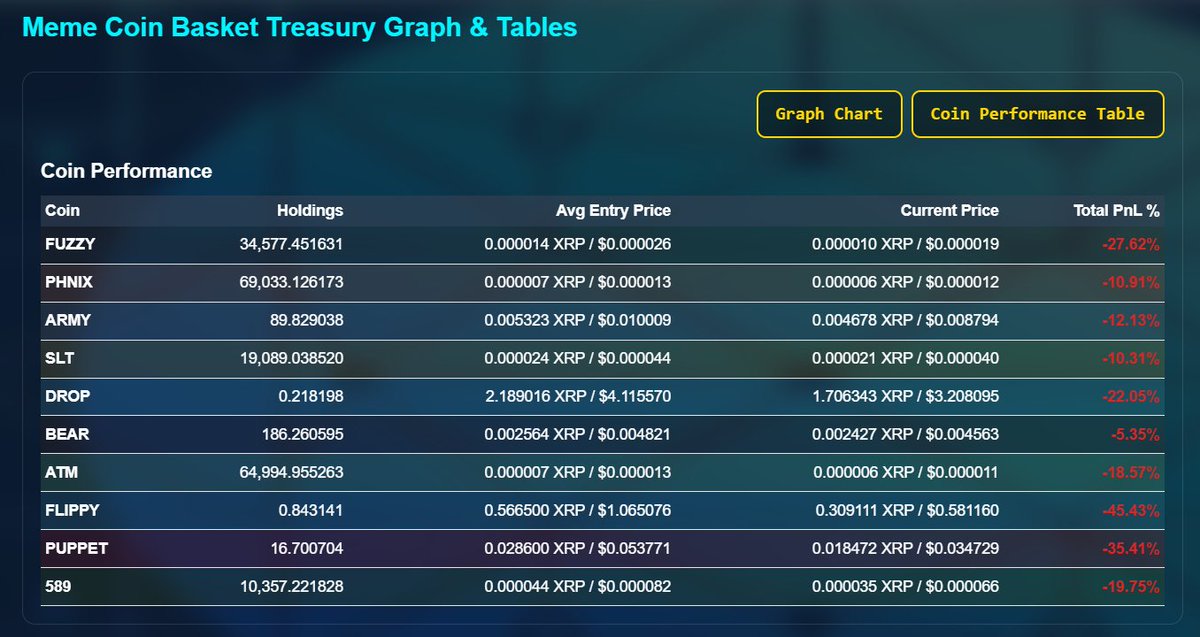
Task: Select PHNIX PnL value -10.91%
Action: (x=1131, y=282)
